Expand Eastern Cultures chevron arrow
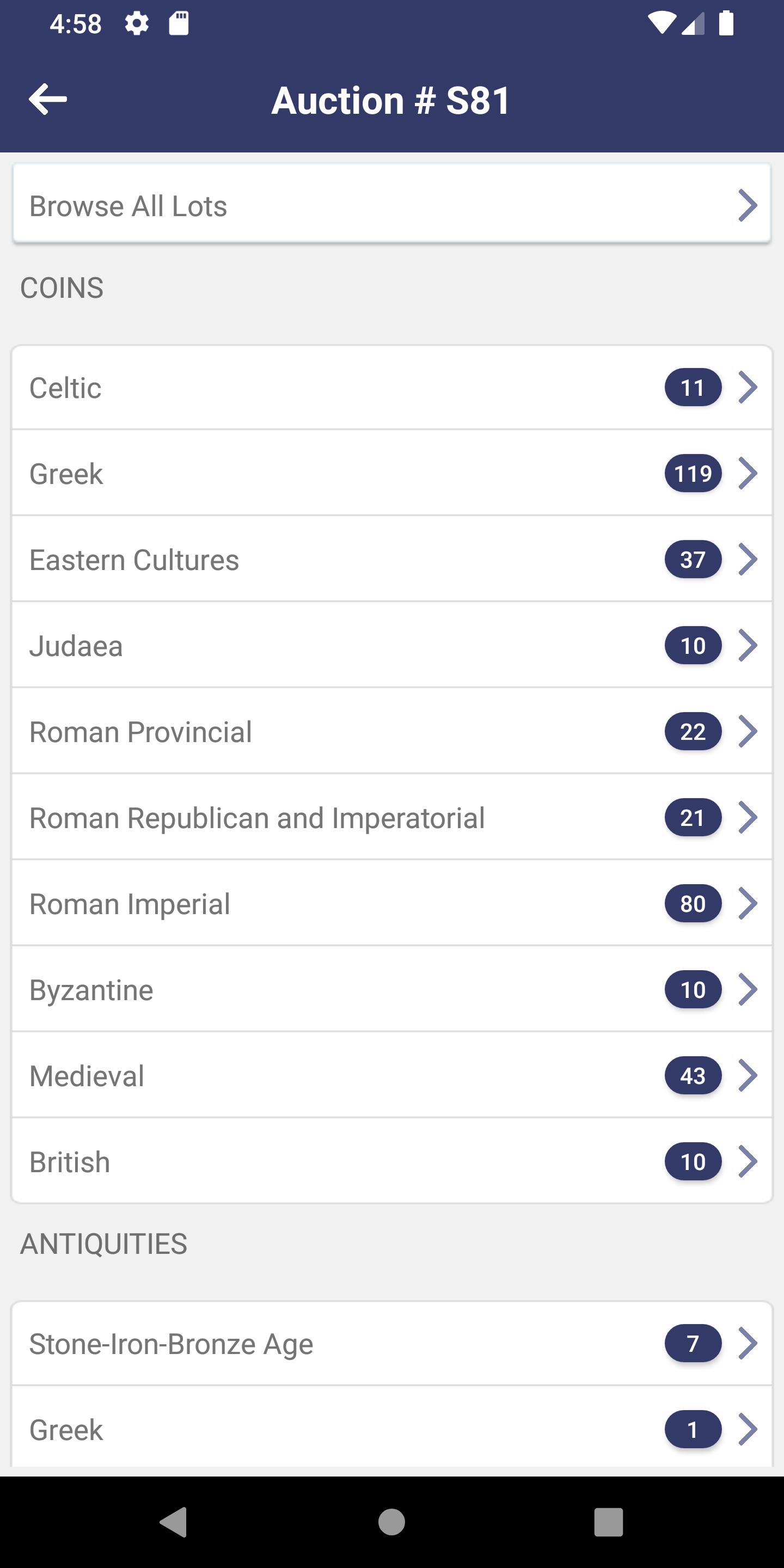Viewport: 784px width, 1568px height. [748, 559]
